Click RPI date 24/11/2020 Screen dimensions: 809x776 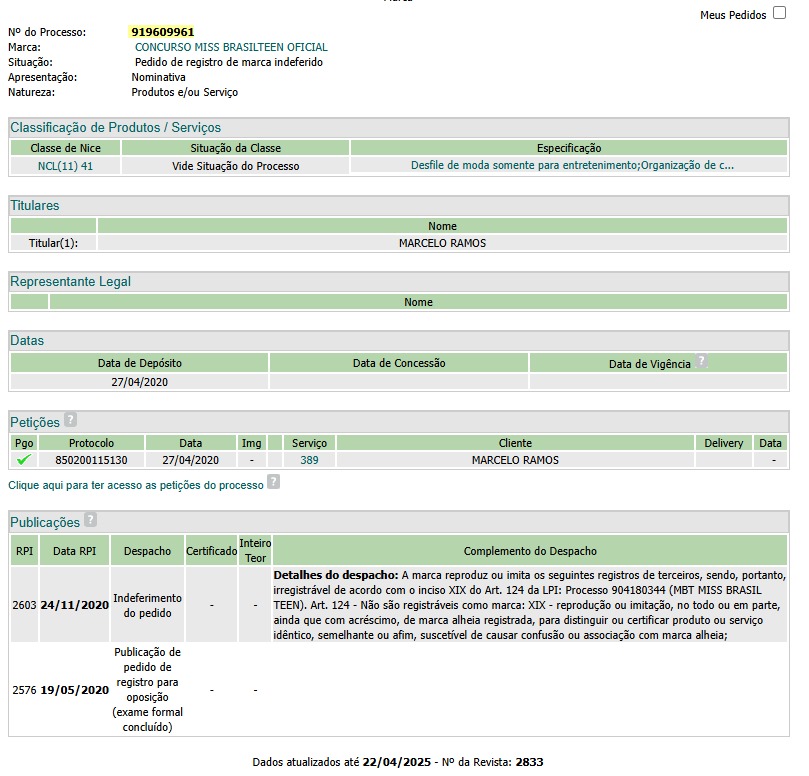tap(75, 605)
